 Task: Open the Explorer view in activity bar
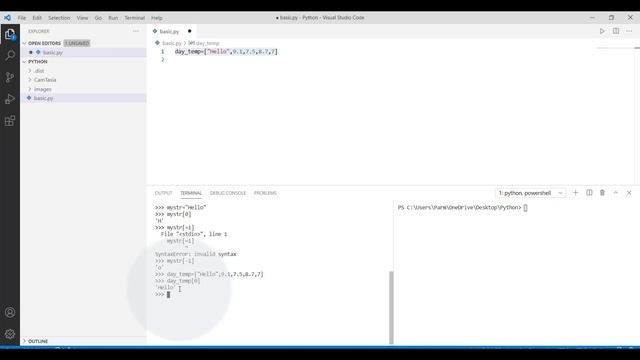pos(10,34)
